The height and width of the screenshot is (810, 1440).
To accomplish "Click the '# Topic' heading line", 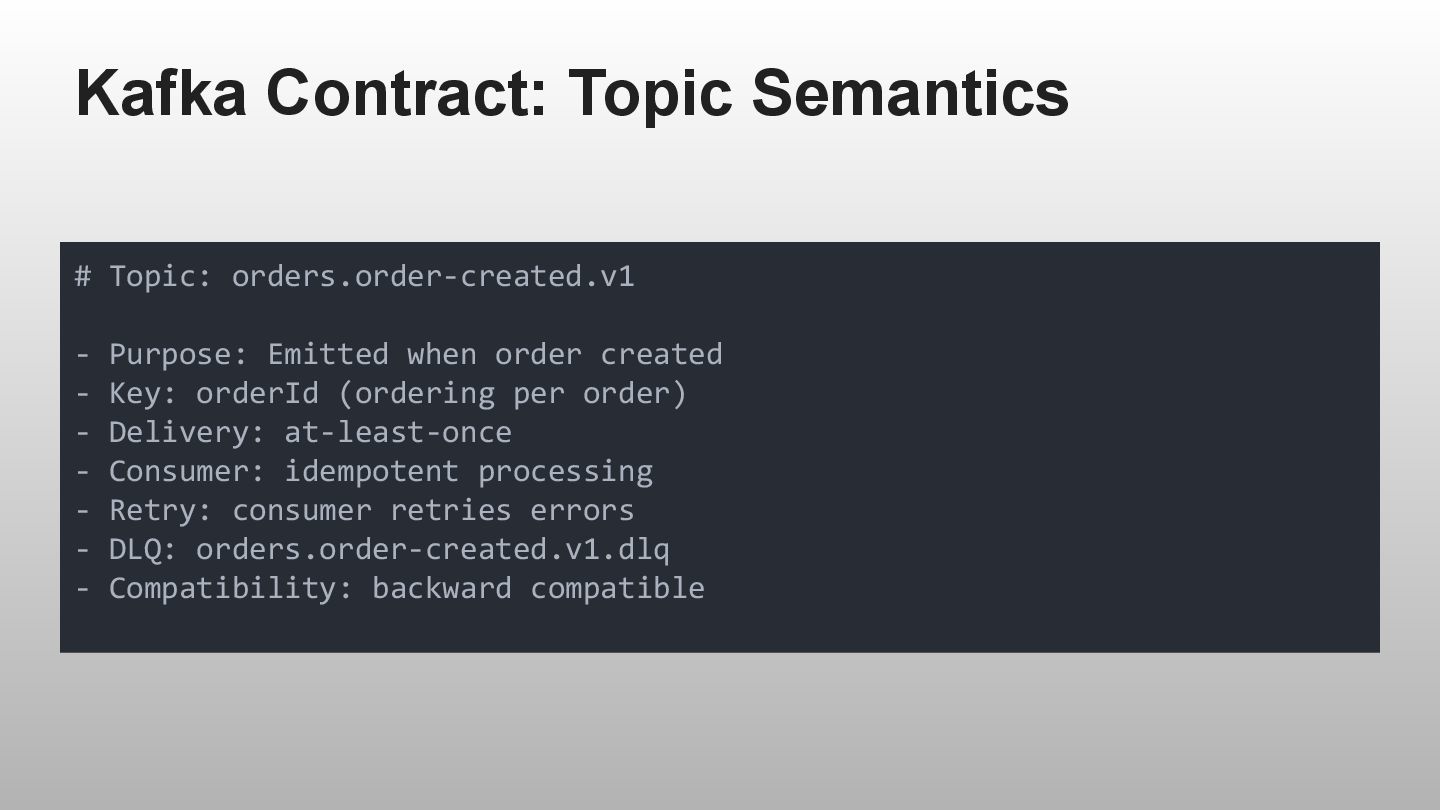I will click(354, 276).
